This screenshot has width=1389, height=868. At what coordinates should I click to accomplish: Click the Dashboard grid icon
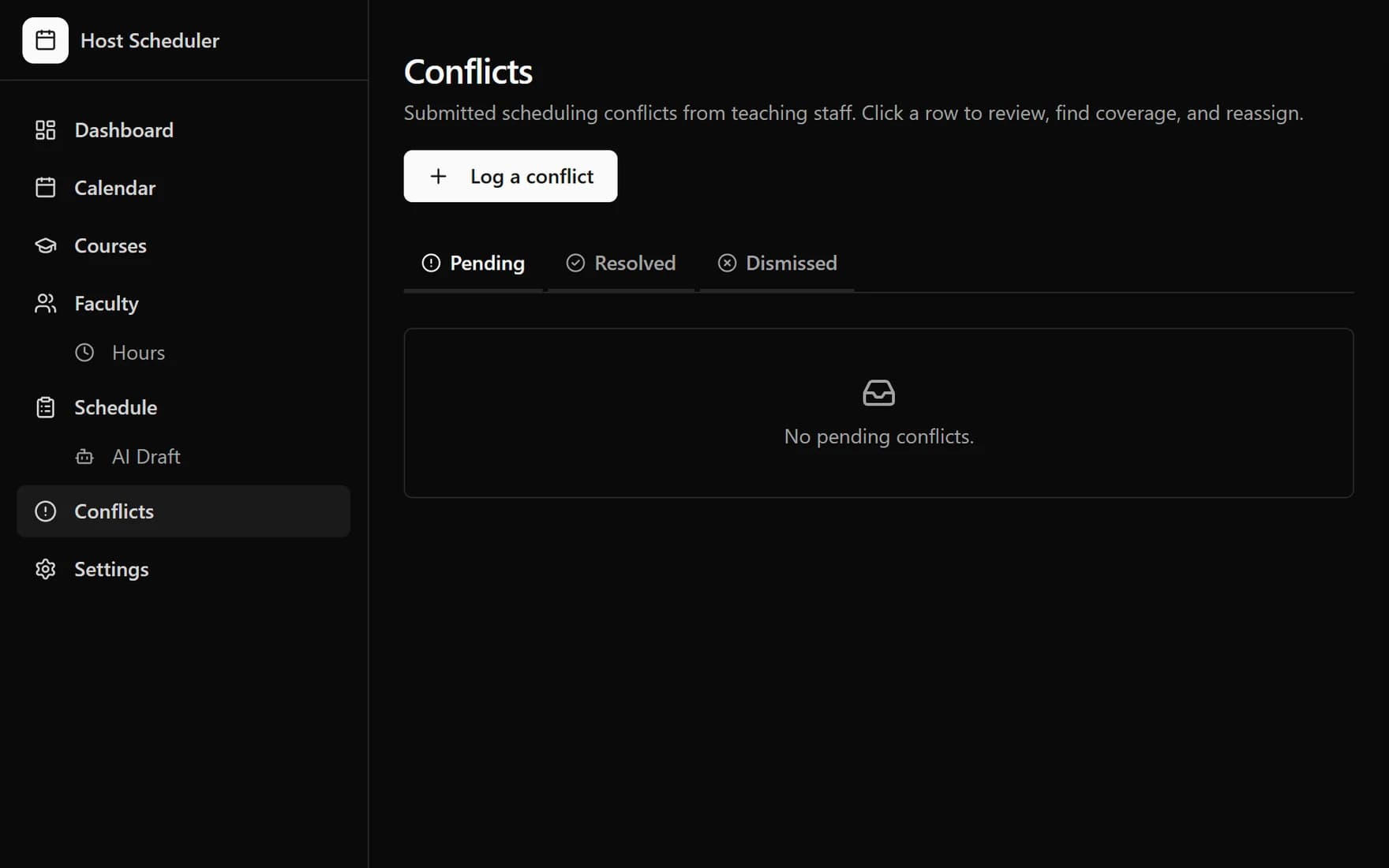[x=46, y=130]
